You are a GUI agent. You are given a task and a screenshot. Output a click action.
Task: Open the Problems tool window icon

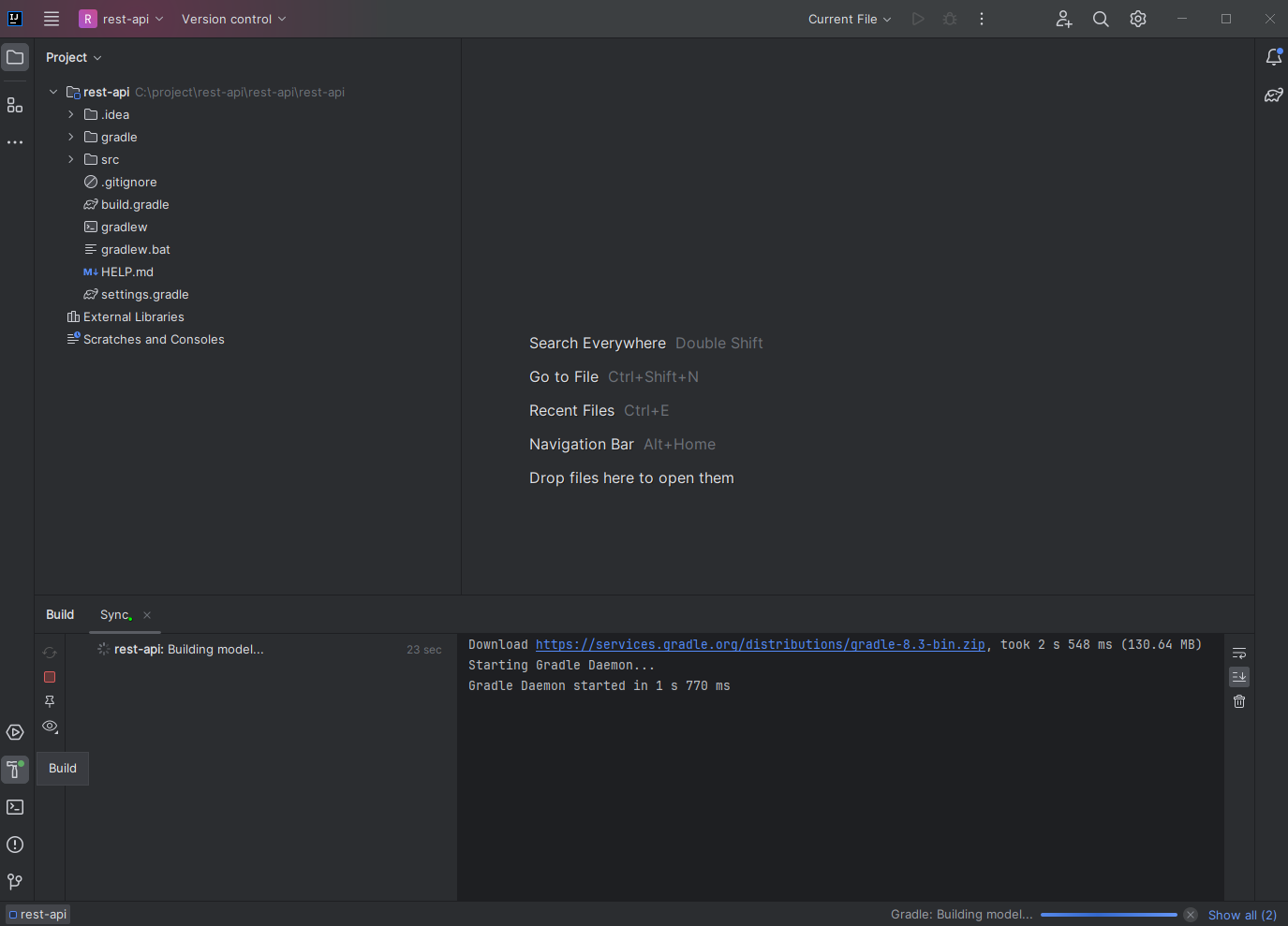tap(15, 845)
